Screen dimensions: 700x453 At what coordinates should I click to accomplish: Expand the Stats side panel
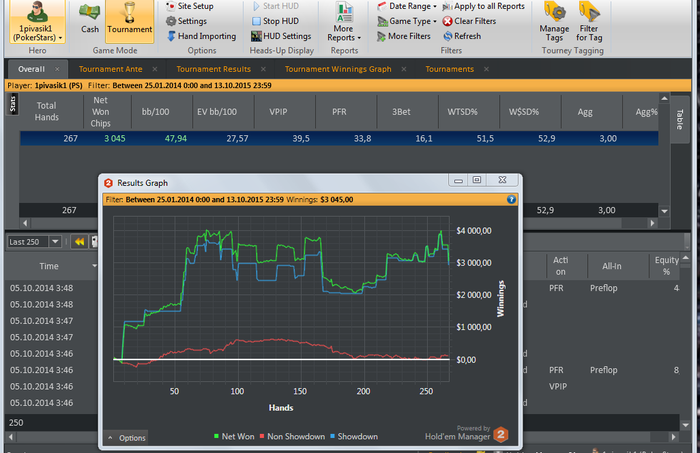pos(12,104)
